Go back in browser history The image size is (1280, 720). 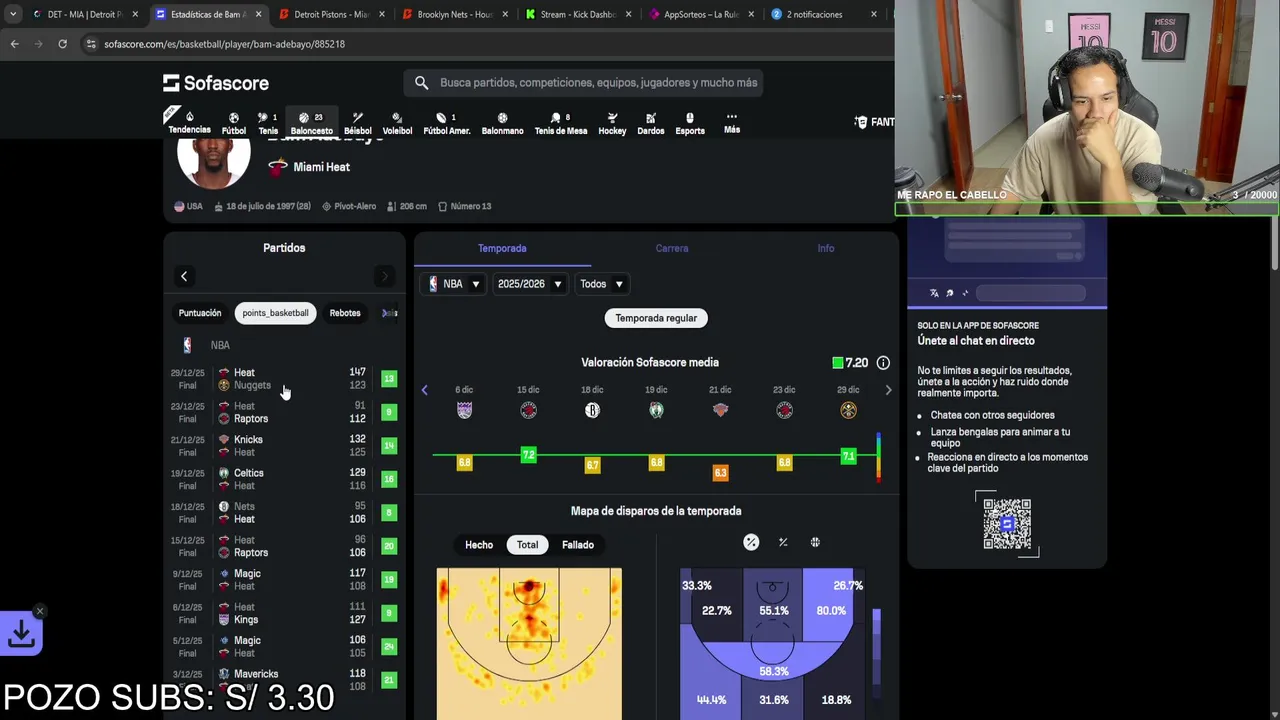click(x=14, y=44)
